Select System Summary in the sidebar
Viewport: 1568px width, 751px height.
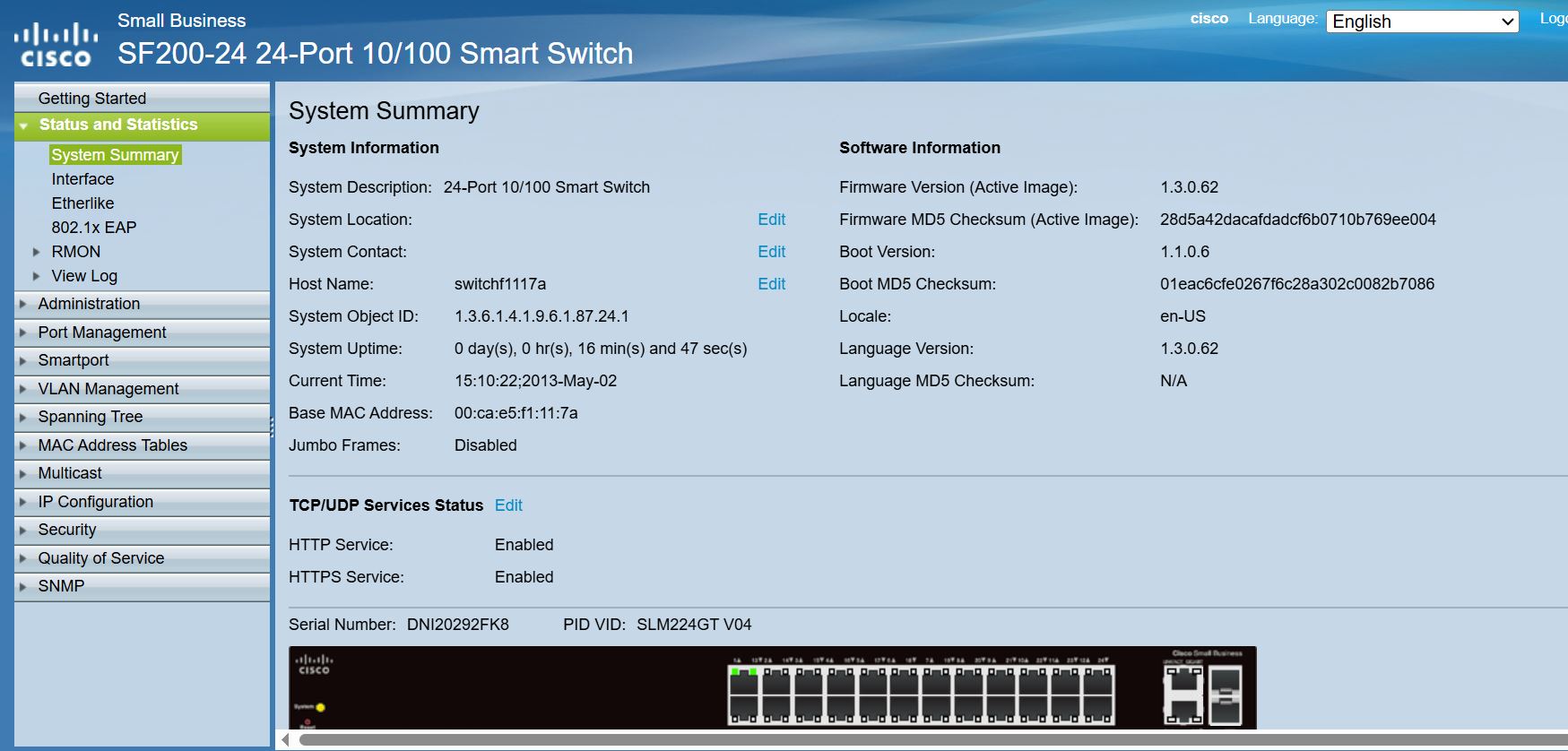tap(115, 155)
